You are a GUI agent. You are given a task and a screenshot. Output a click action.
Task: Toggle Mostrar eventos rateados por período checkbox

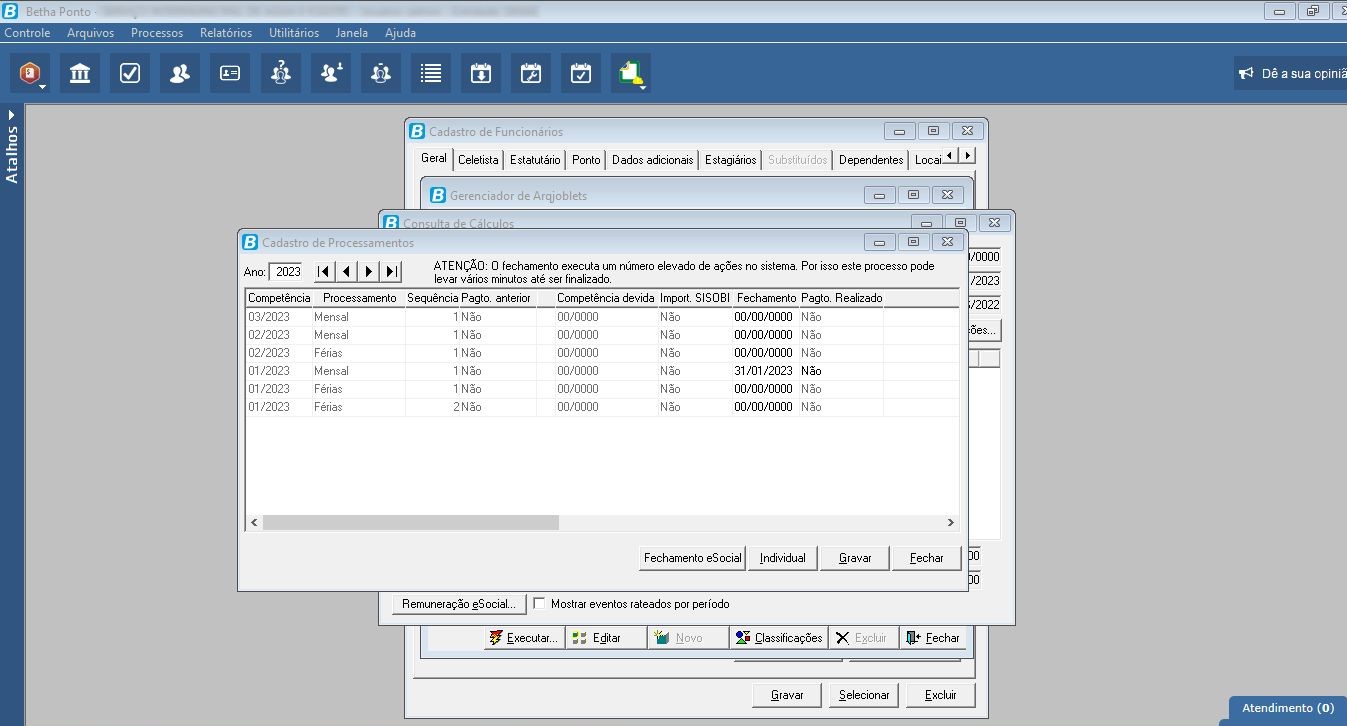(540, 604)
